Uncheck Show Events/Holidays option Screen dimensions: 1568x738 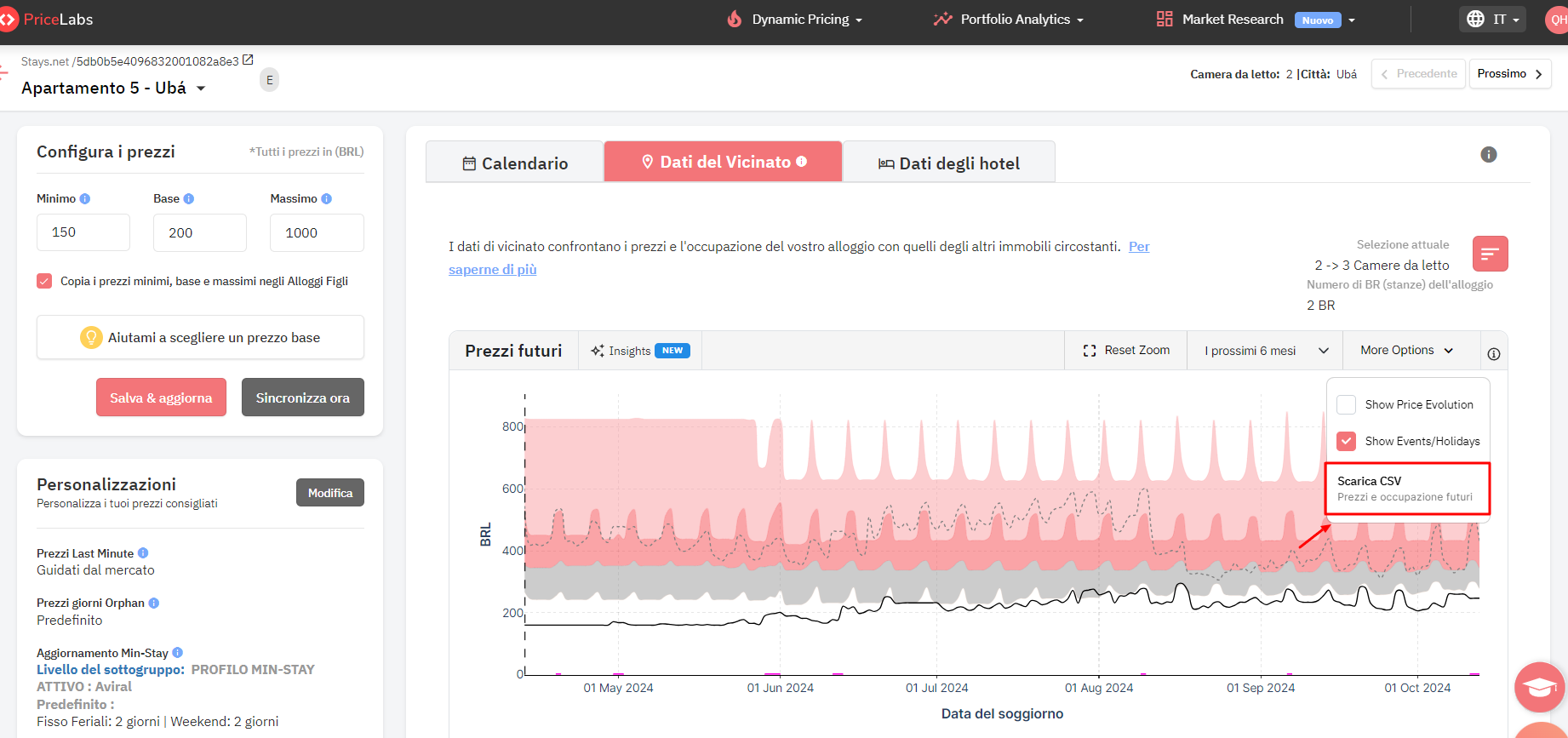(1346, 441)
